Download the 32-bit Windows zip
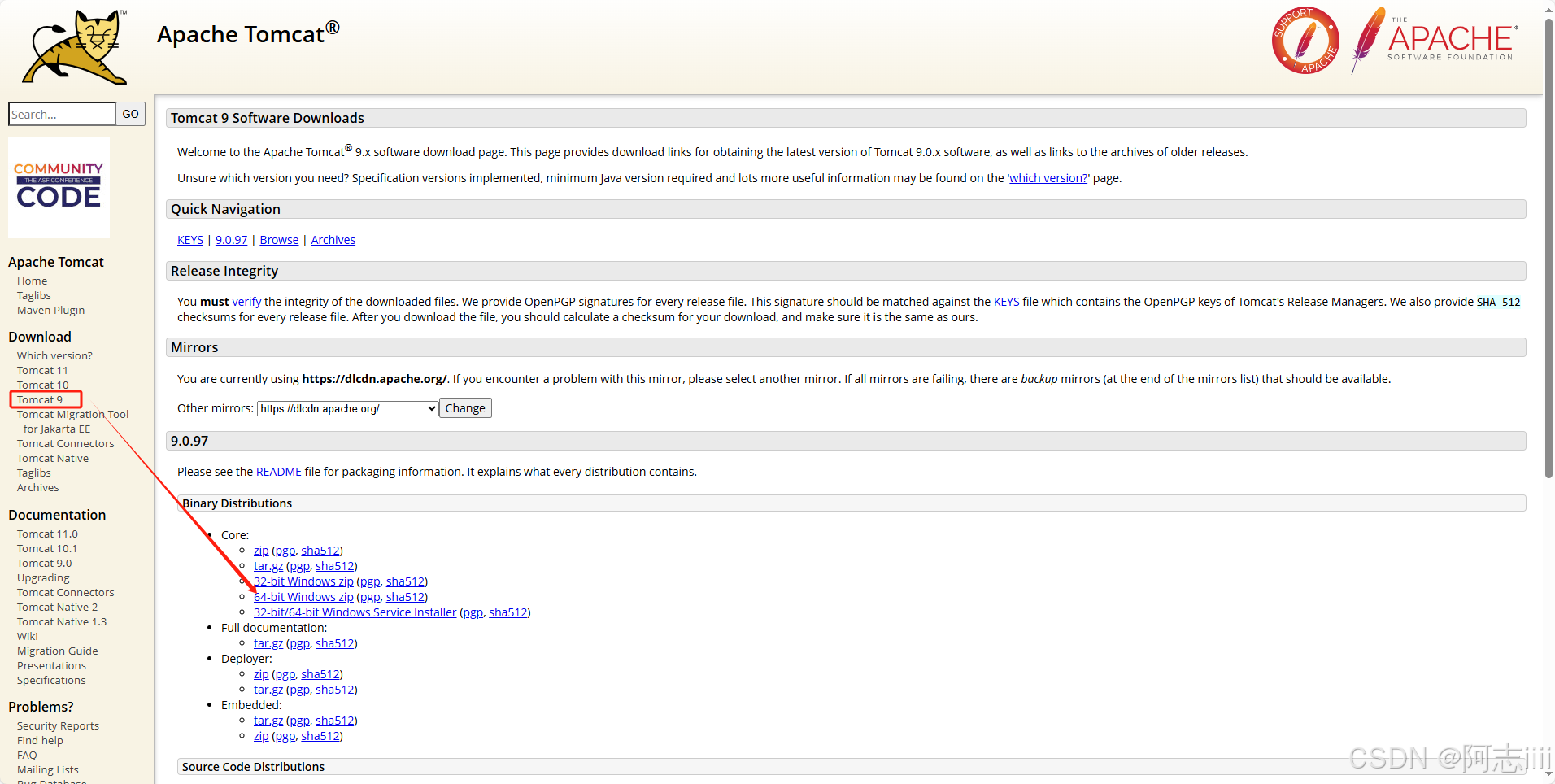Image resolution: width=1555 pixels, height=784 pixels. (303, 581)
